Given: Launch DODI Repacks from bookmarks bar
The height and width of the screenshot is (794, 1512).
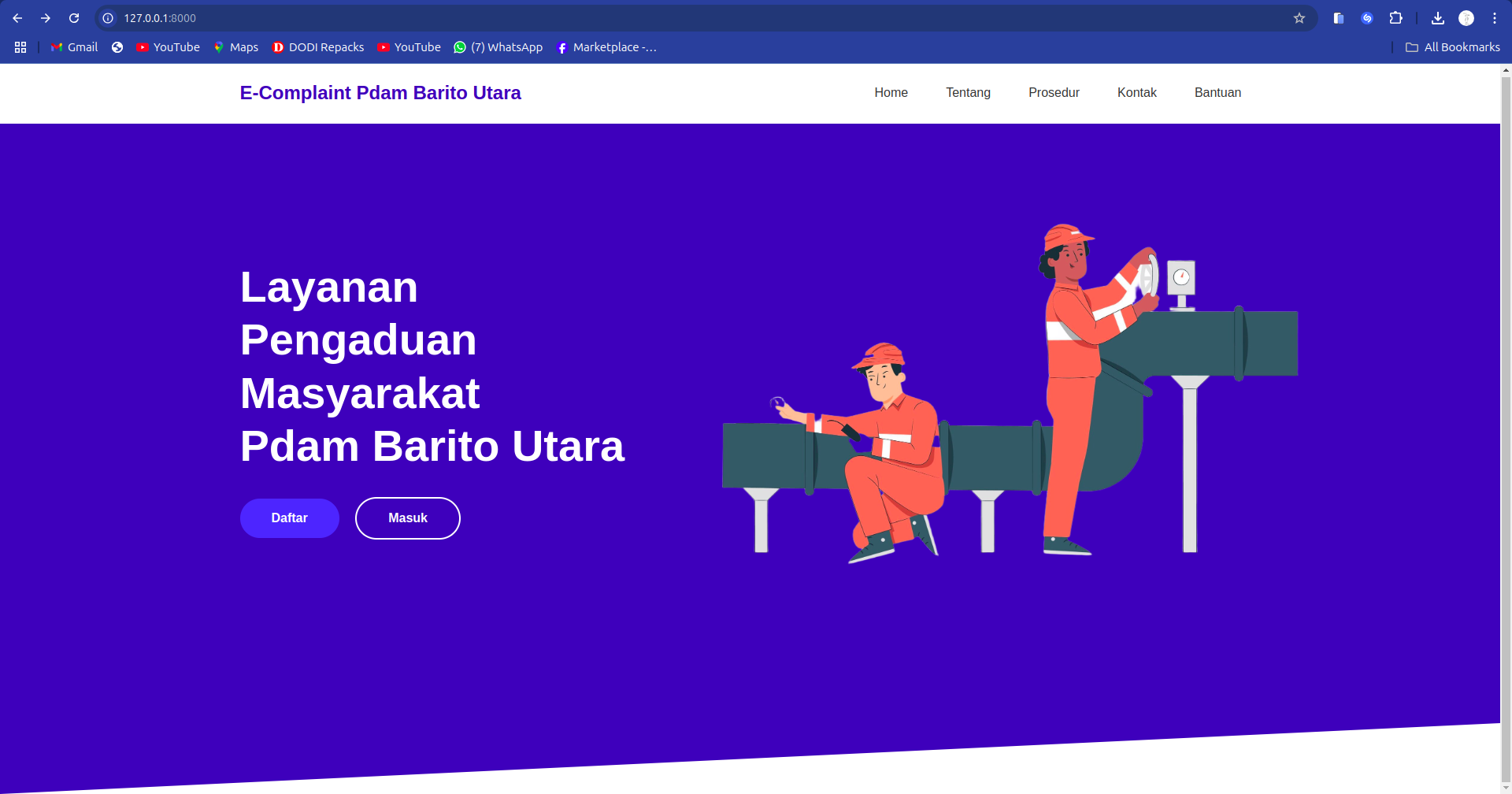Looking at the screenshot, I should click(318, 46).
